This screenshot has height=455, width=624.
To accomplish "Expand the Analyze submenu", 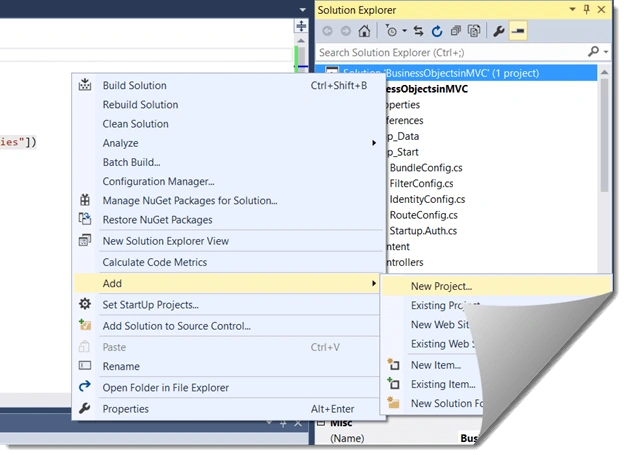I will pos(229,143).
